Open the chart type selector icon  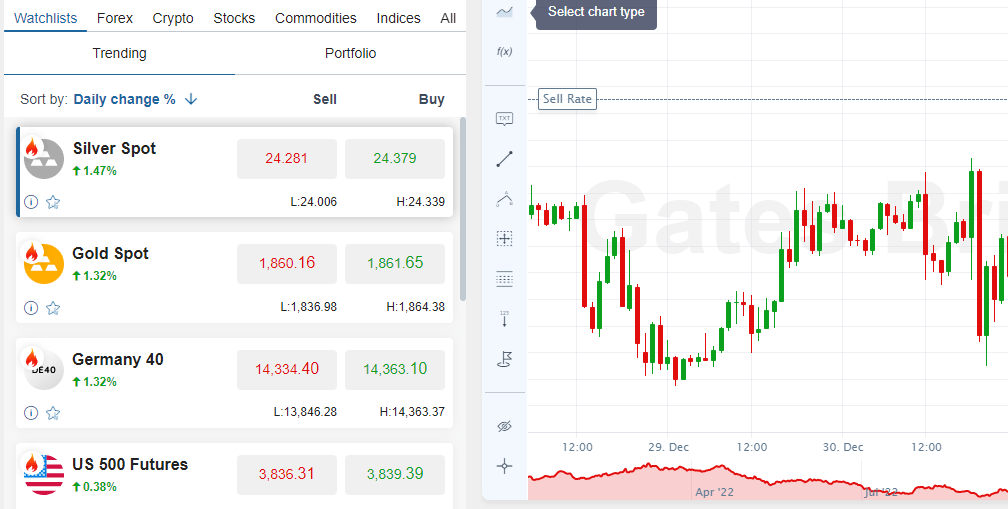pyautogui.click(x=504, y=12)
